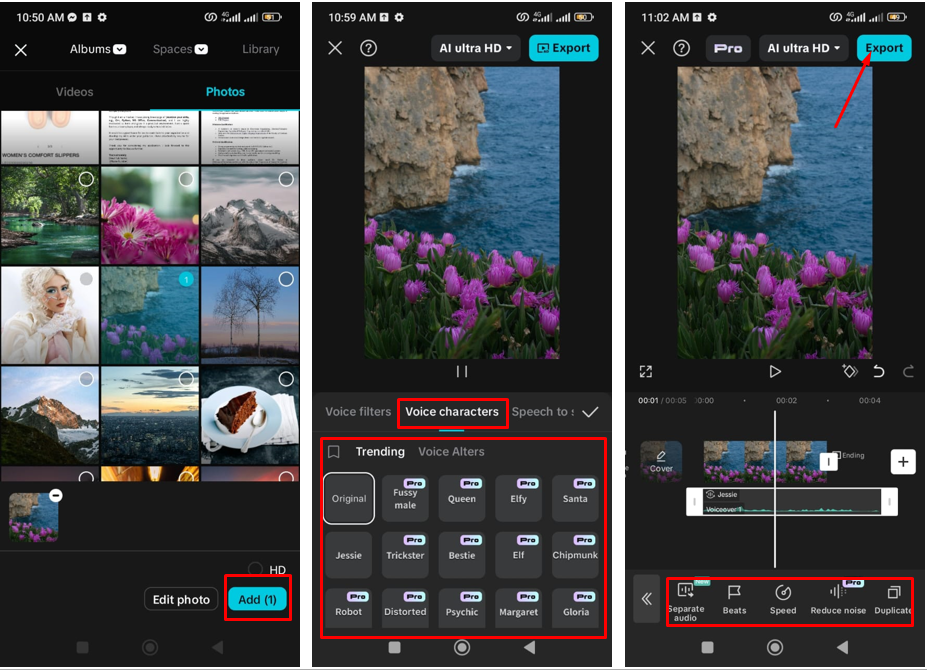Select the Jessie voiceover audio track
927x670 pixels.
pos(792,502)
